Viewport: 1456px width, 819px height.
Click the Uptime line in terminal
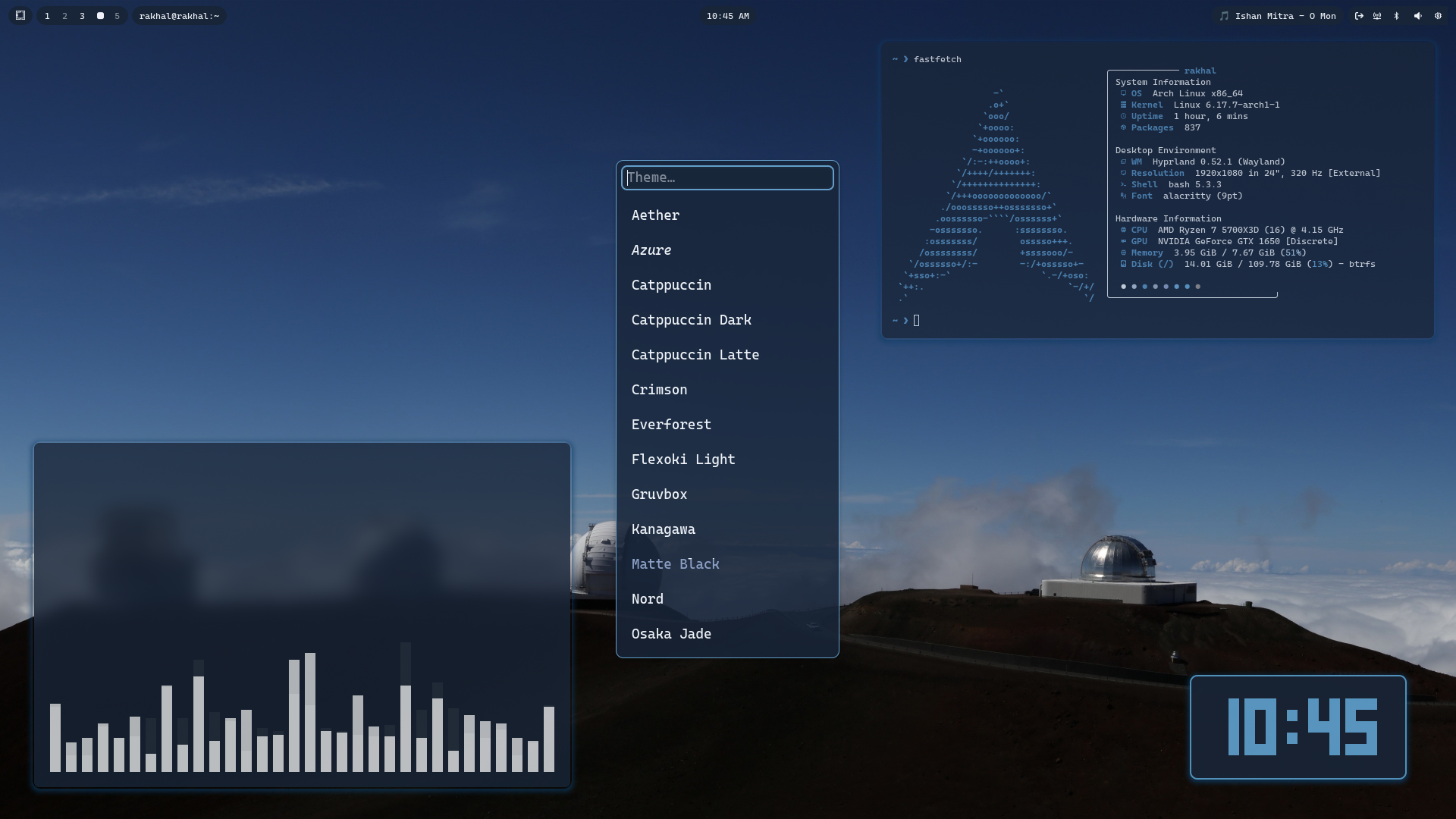pos(1184,116)
